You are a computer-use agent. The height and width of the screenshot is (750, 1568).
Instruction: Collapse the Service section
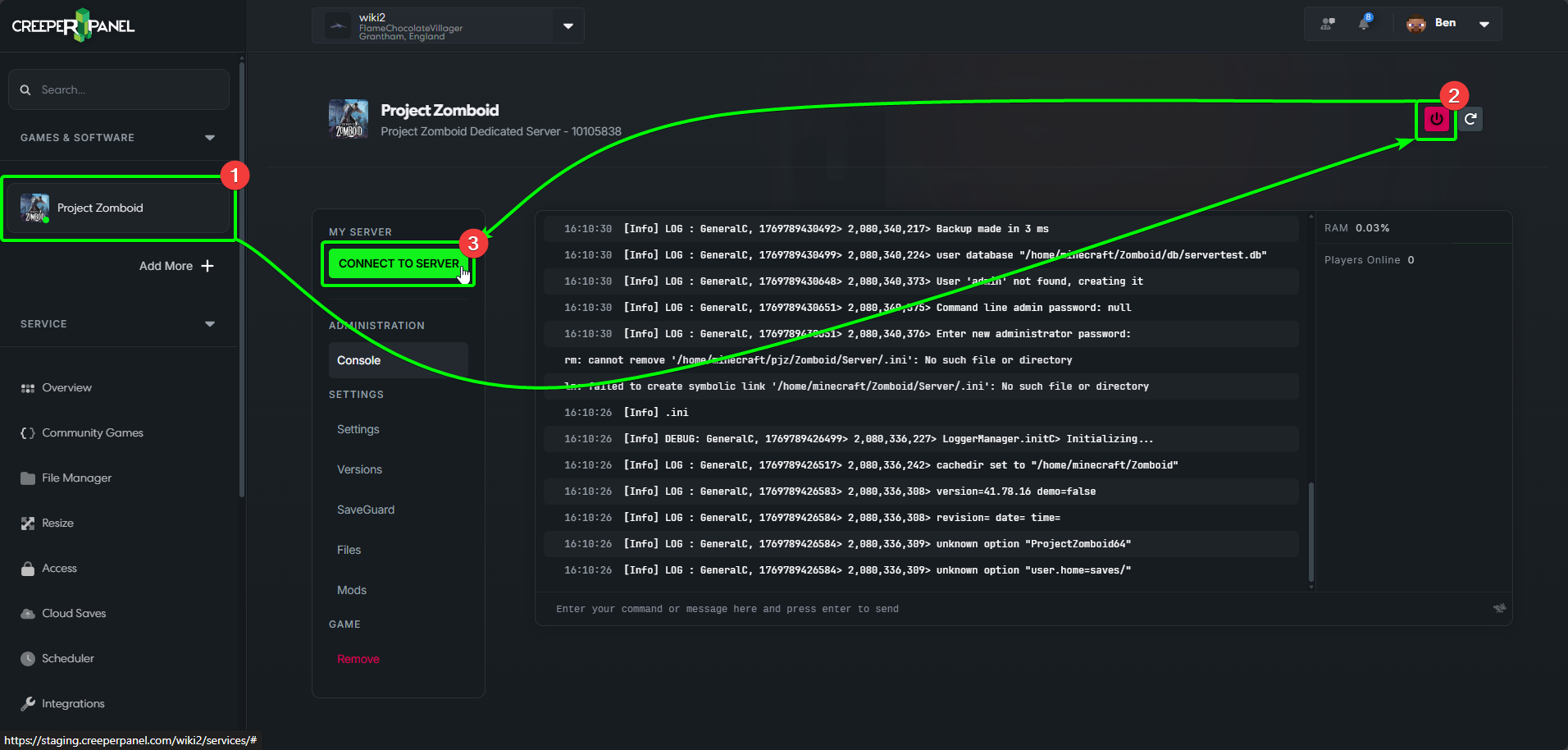click(210, 324)
